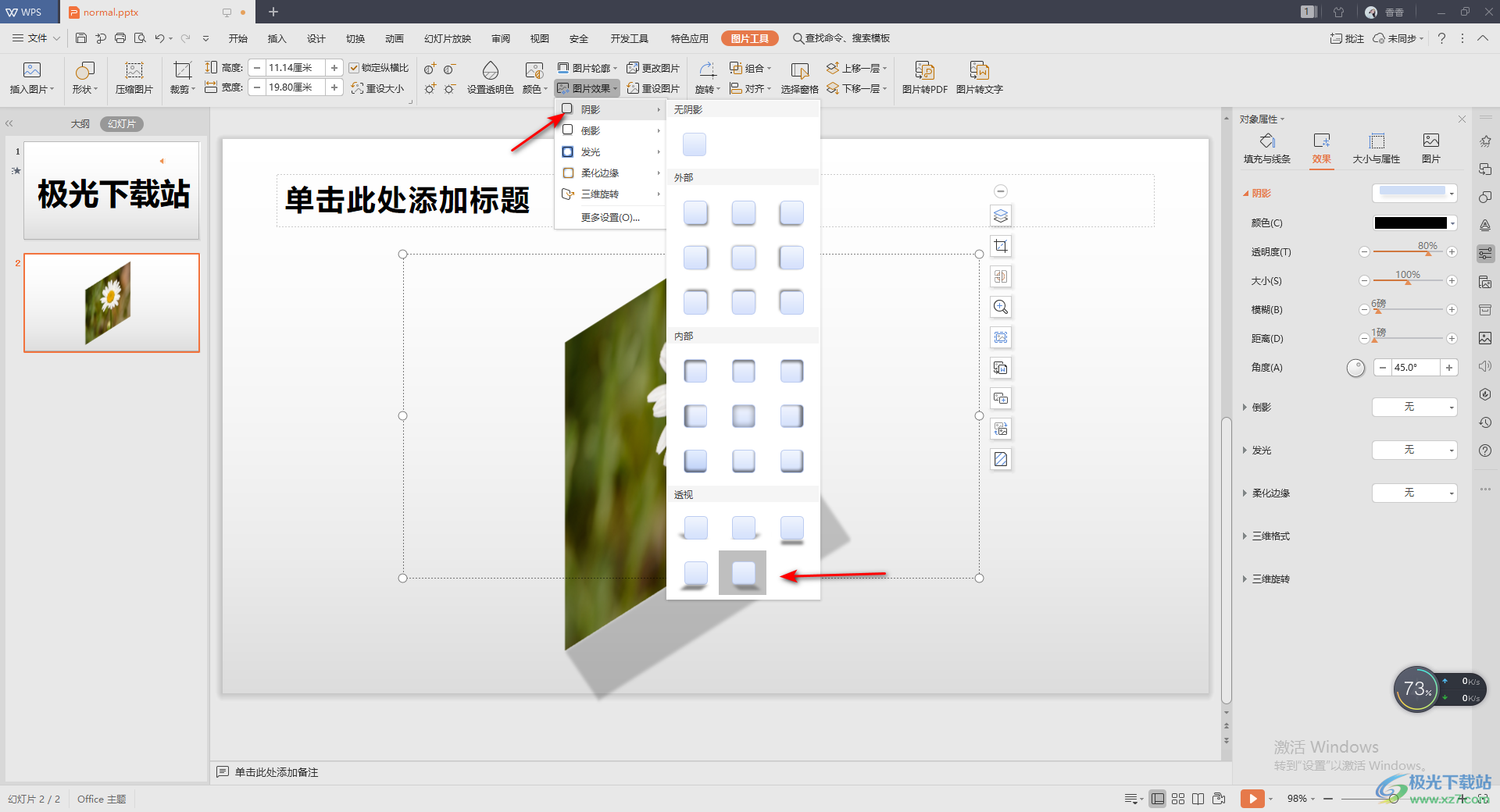Screen dimensions: 1500x812
Task: Adjust shadow Size (大小) slider
Action: coord(1408,280)
